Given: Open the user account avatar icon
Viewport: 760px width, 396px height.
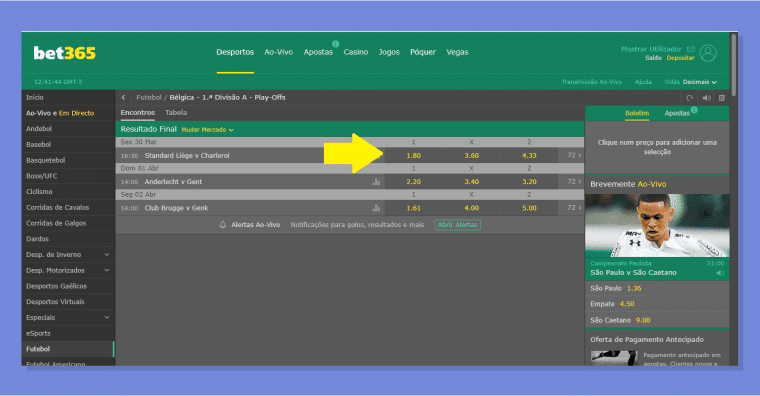Looking at the screenshot, I should pos(708,53).
